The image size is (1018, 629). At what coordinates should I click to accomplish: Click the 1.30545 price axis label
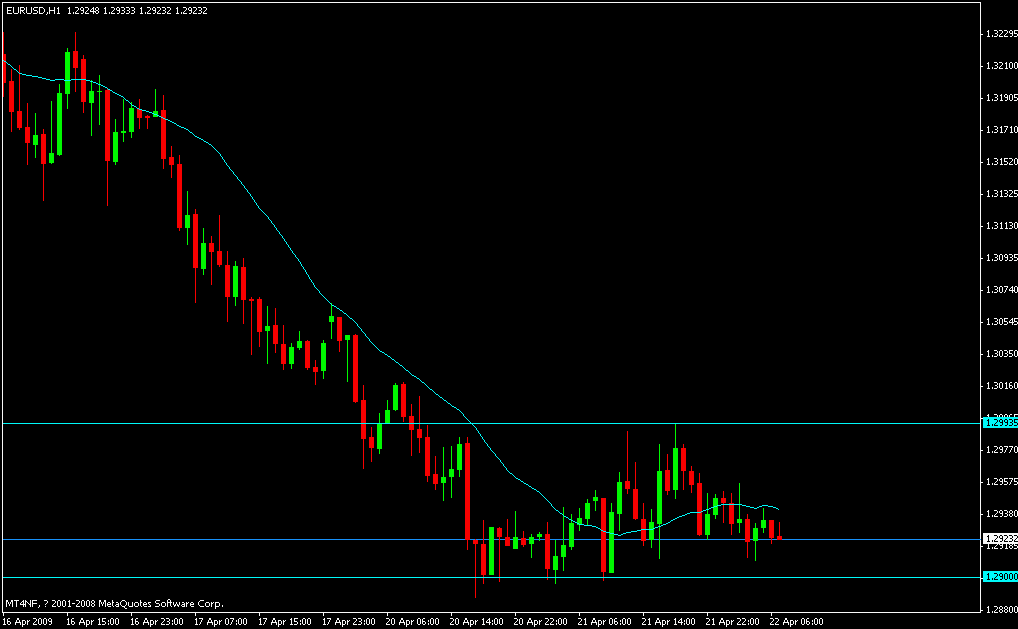pyautogui.click(x=1000, y=322)
